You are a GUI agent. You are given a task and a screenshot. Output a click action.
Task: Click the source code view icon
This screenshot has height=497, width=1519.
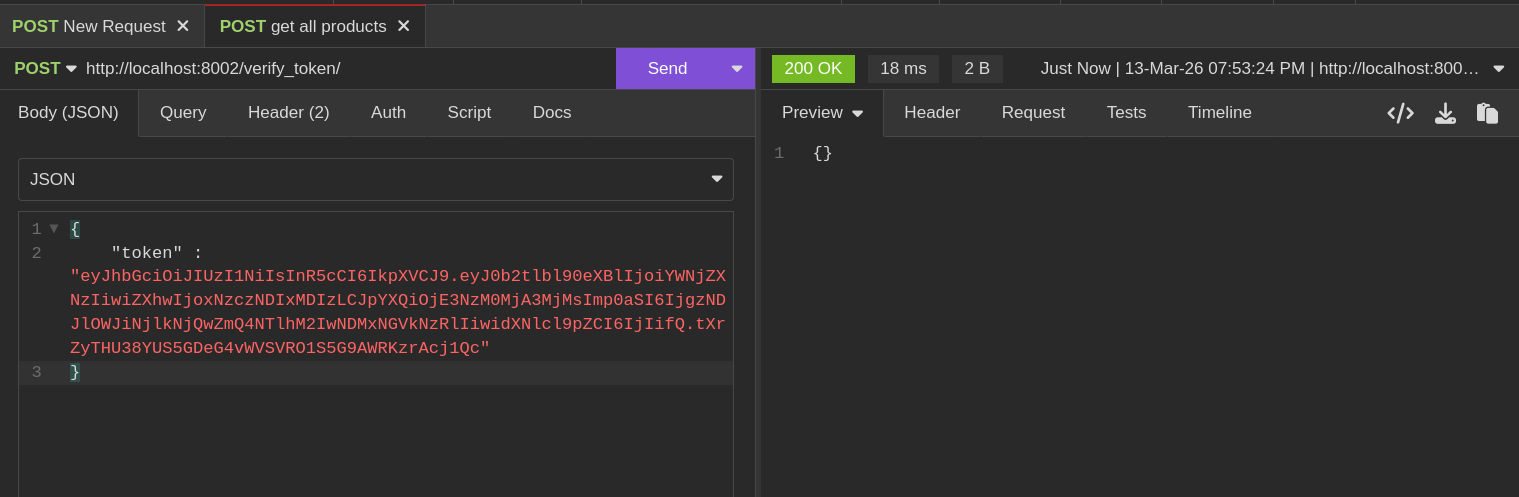click(x=1400, y=113)
